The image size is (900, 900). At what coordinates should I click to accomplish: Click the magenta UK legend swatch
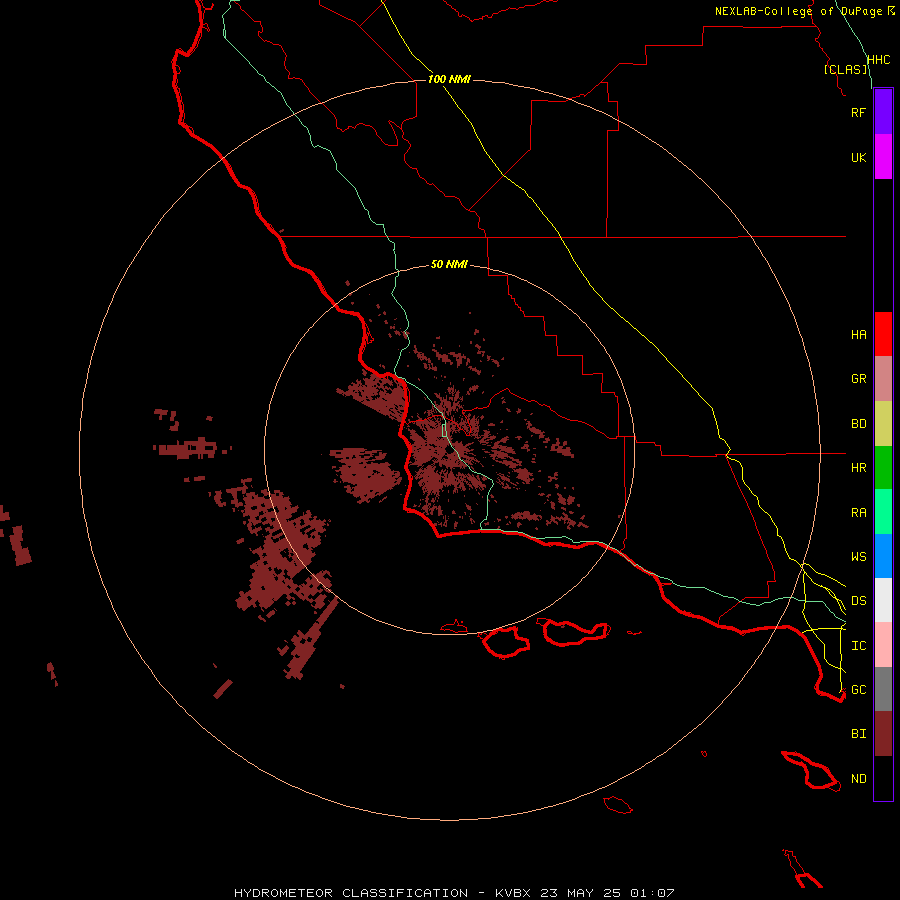[x=883, y=157]
